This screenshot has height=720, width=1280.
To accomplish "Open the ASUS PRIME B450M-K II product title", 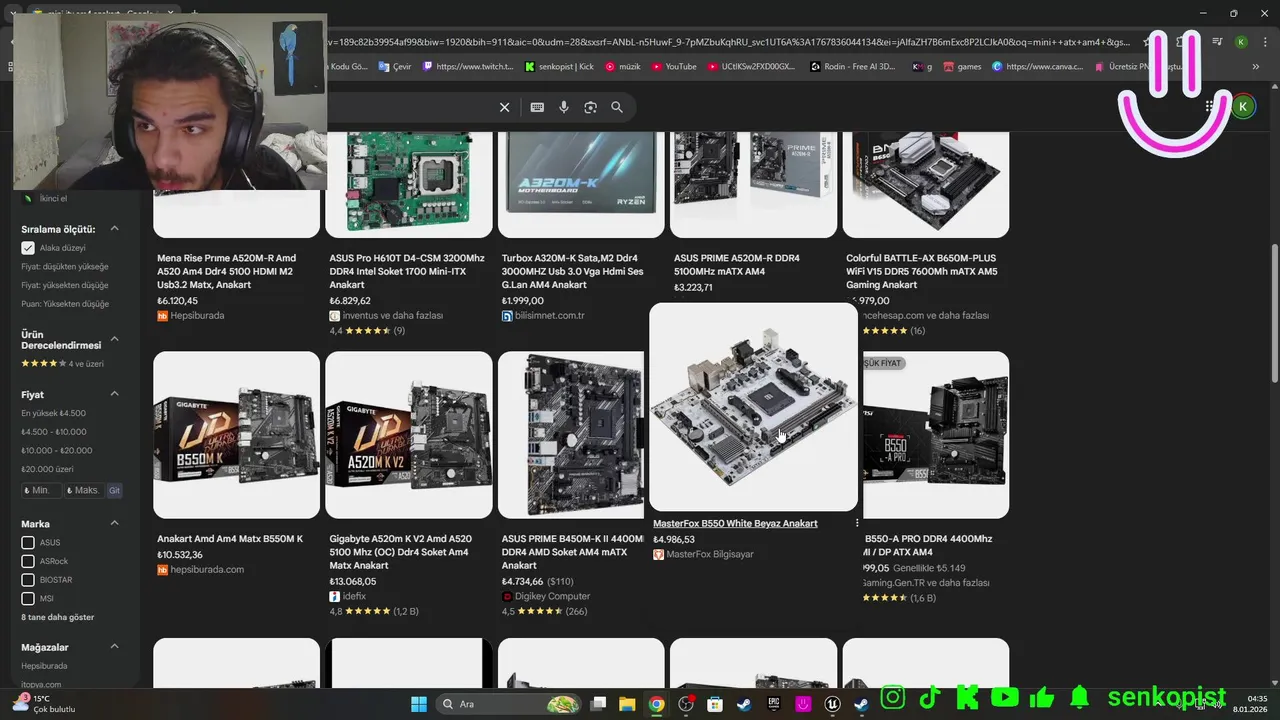I will 573,552.
